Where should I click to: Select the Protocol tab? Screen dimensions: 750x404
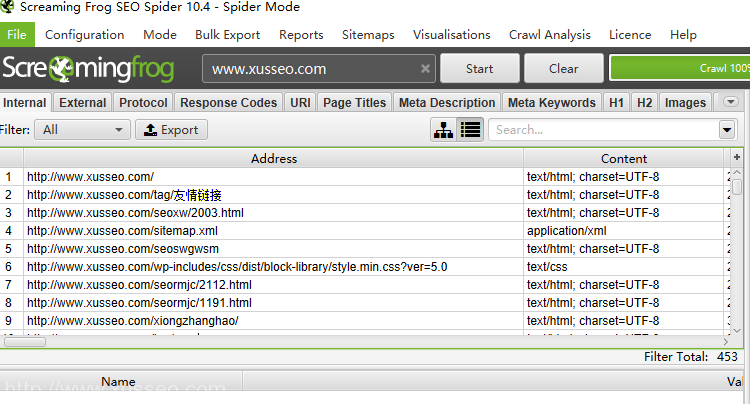pos(143,102)
